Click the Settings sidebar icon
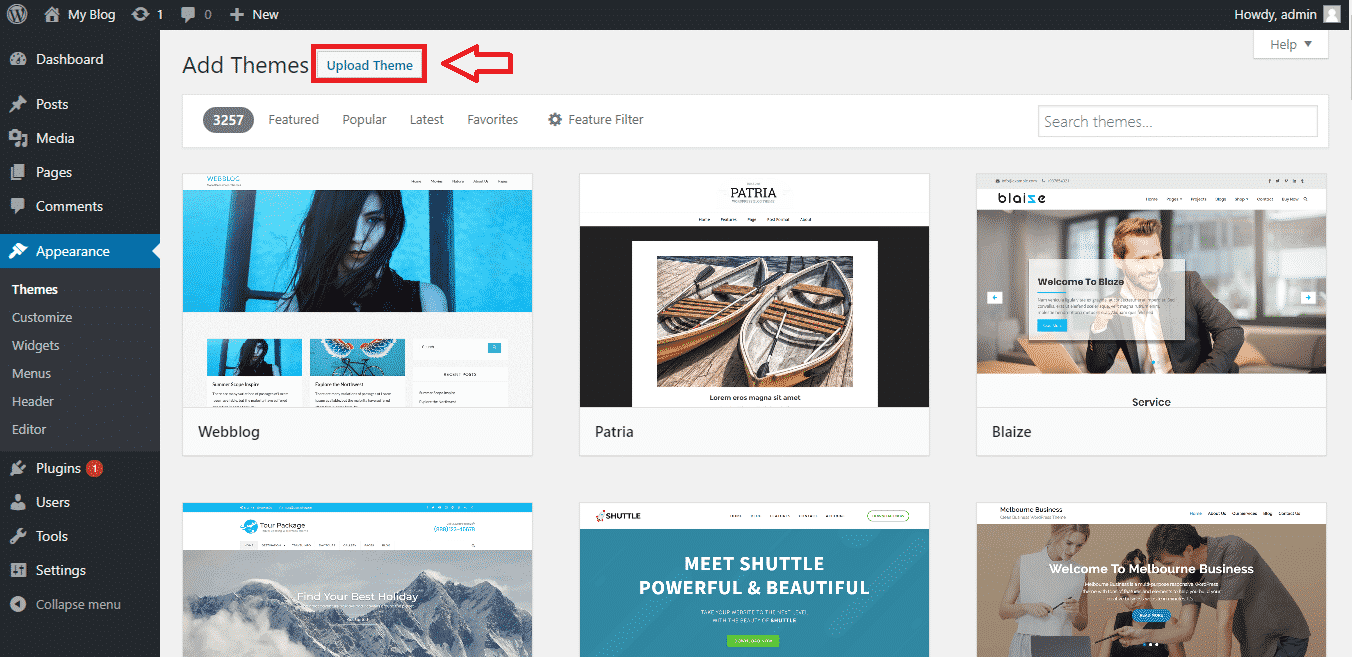 point(18,570)
